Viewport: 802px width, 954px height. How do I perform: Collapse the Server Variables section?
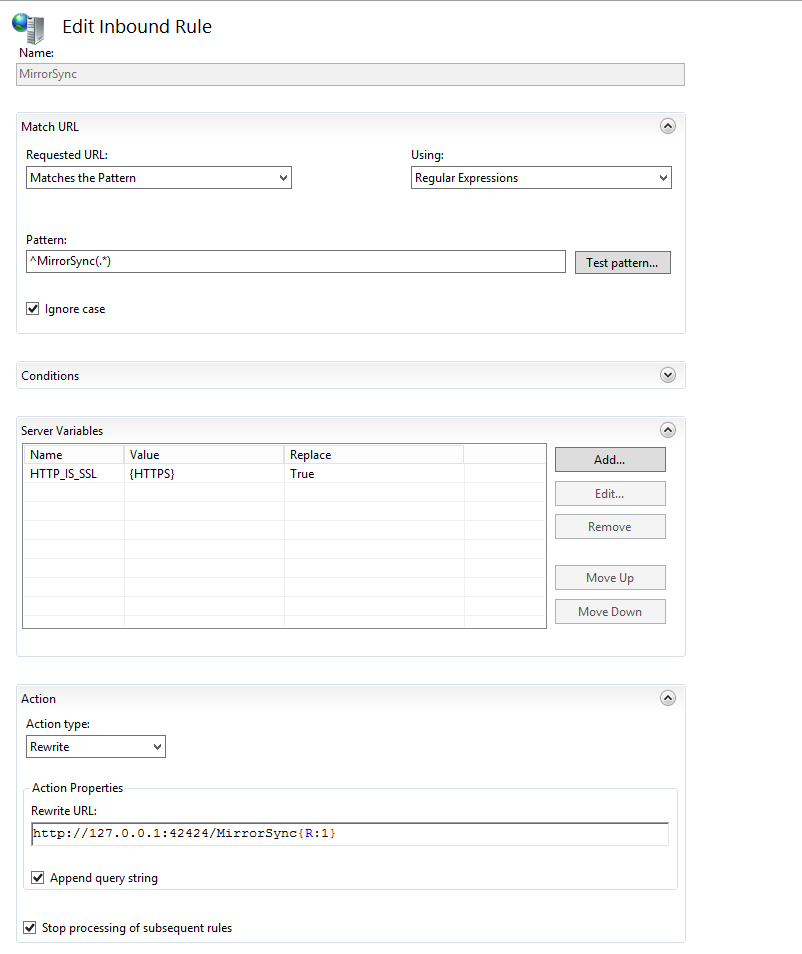(668, 430)
